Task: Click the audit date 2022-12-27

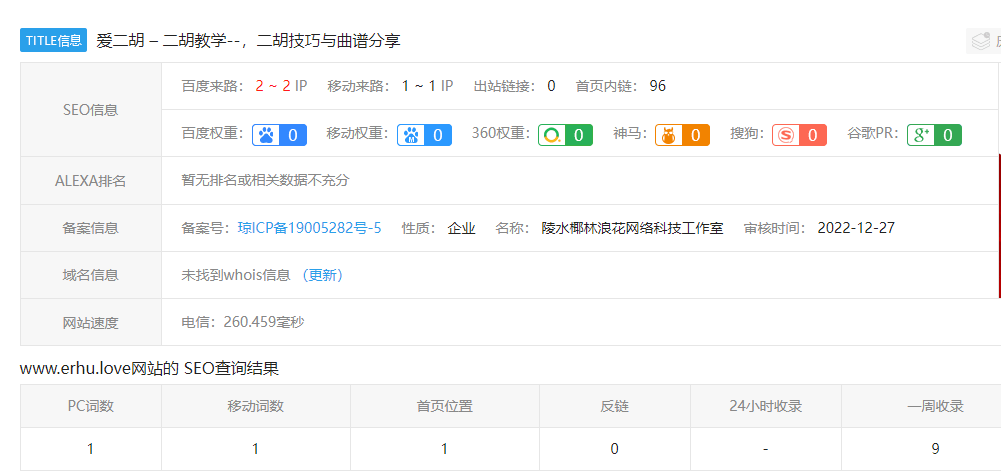Action: [x=856, y=228]
